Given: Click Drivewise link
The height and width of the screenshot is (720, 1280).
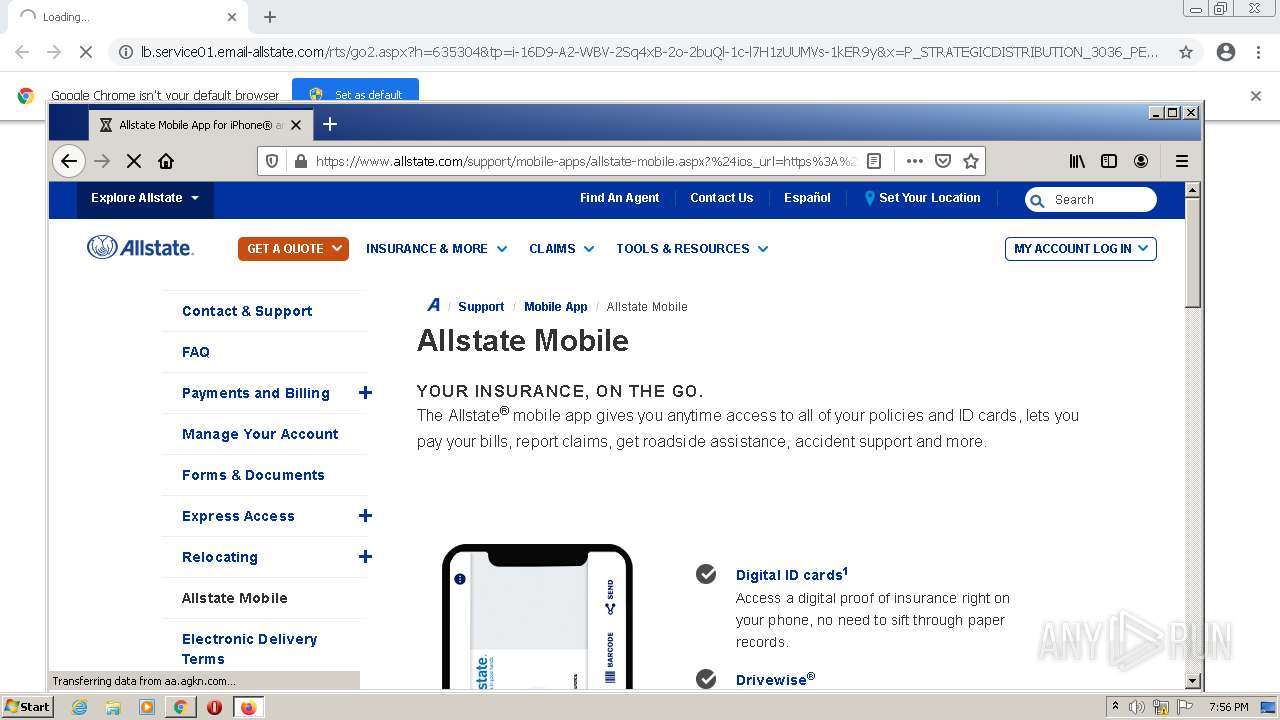Looking at the screenshot, I should (x=775, y=679).
